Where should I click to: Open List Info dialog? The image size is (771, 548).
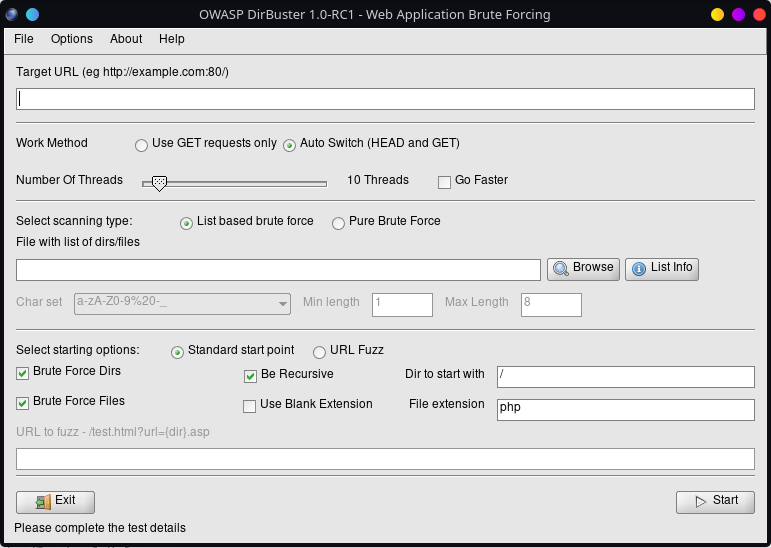(661, 268)
